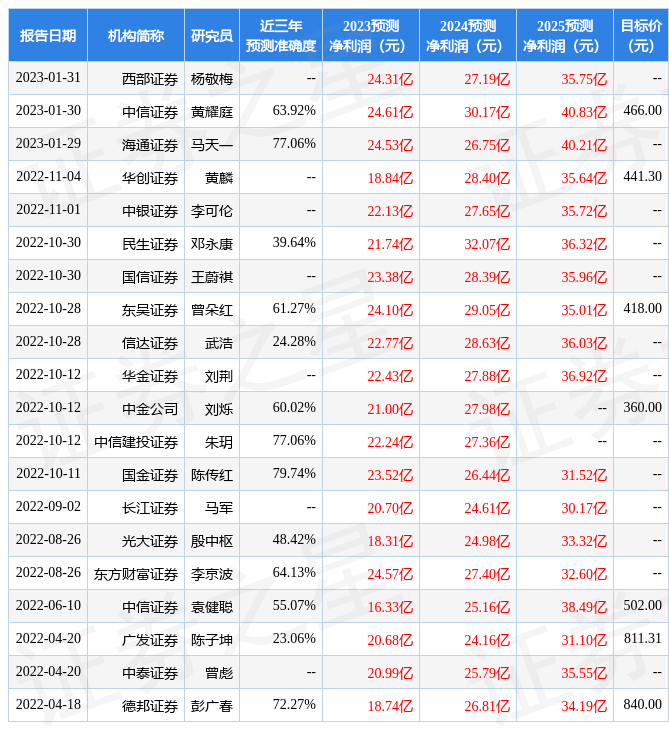Open the 东方财富证券 institution entry
Viewport: 669px width, 730px height.
(136, 574)
